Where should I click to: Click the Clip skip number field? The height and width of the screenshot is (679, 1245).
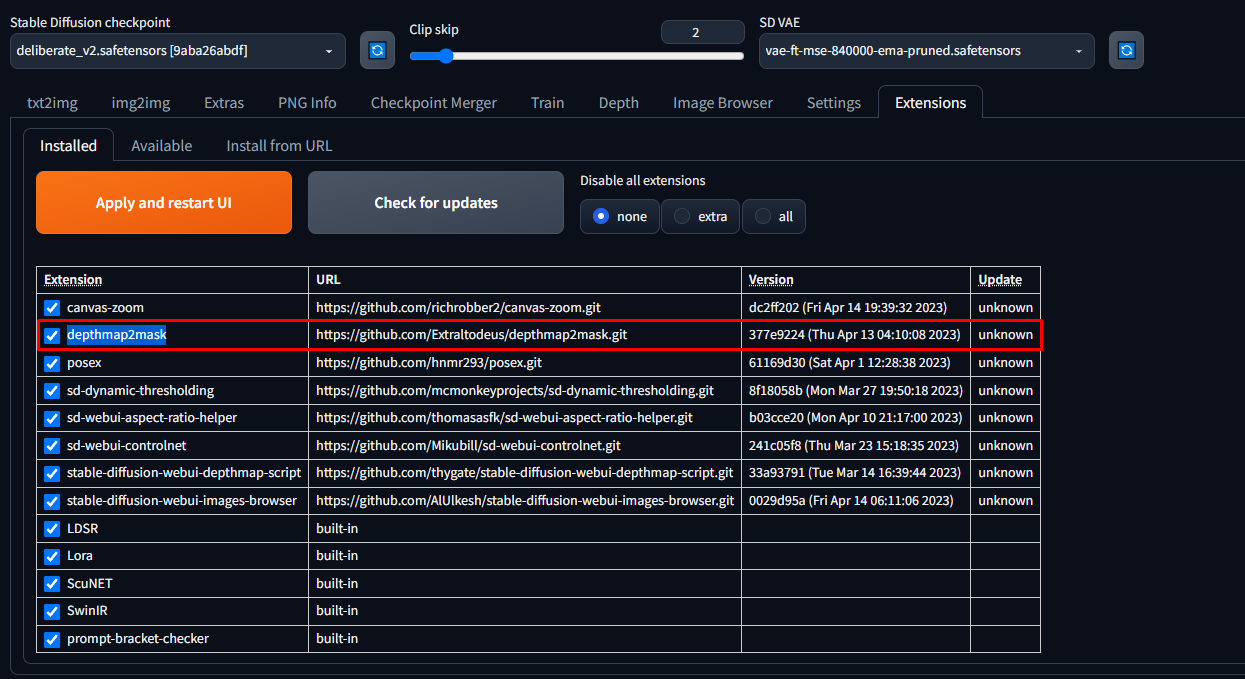point(695,32)
